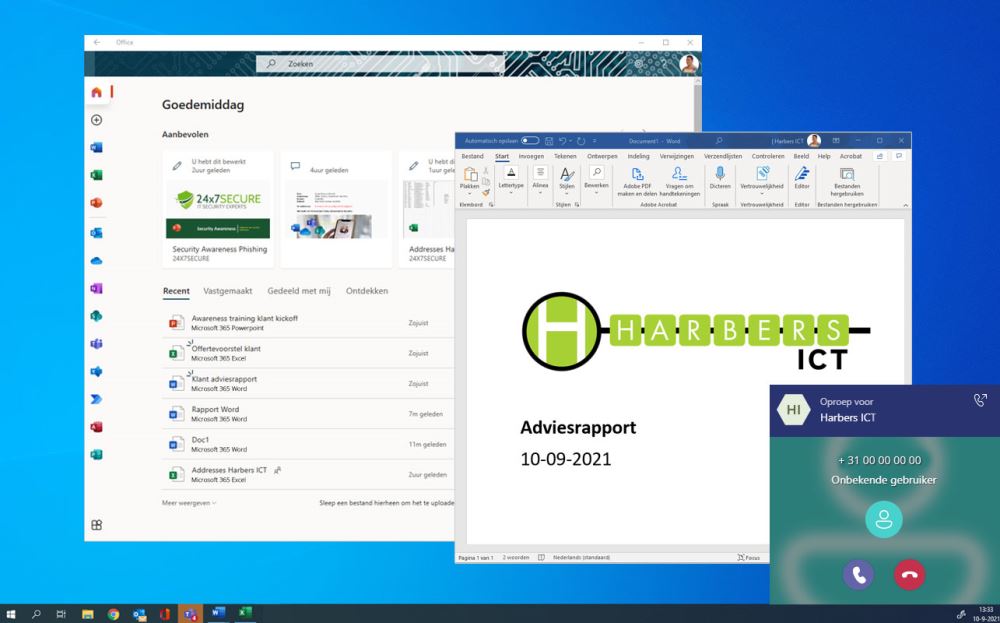Open Chrome from the taskbar

tap(114, 614)
